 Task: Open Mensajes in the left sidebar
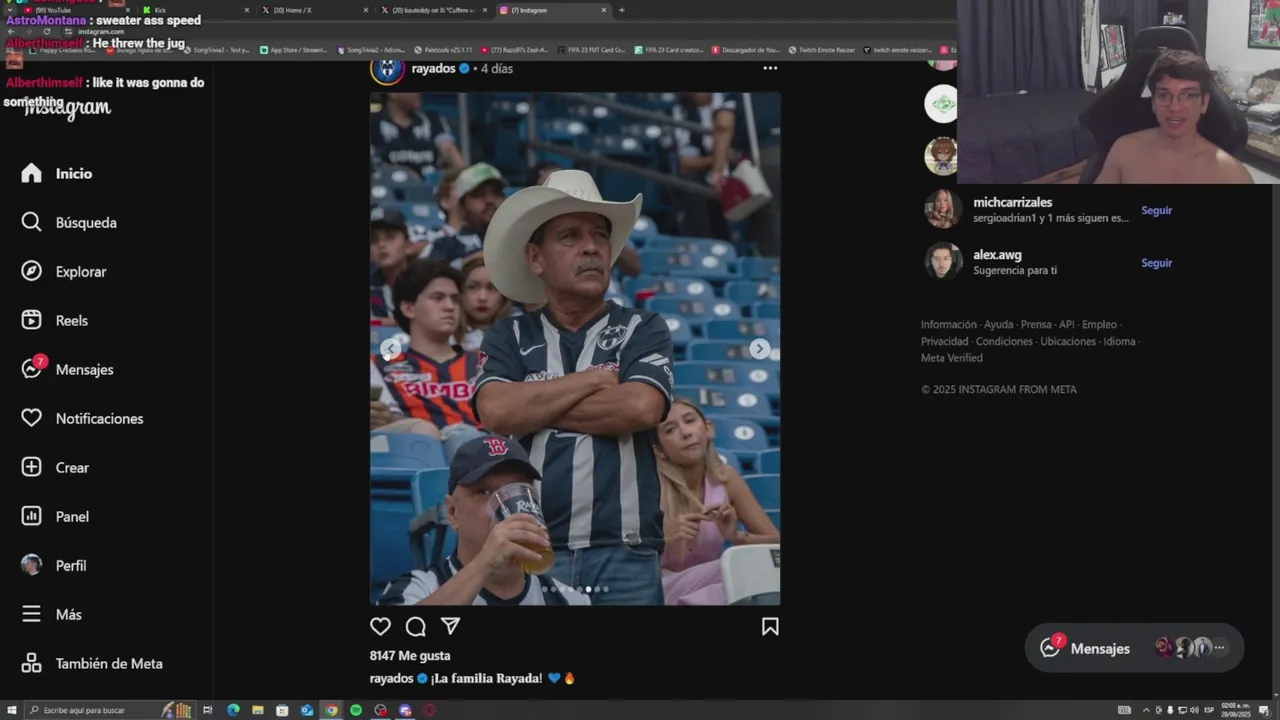[67, 369]
